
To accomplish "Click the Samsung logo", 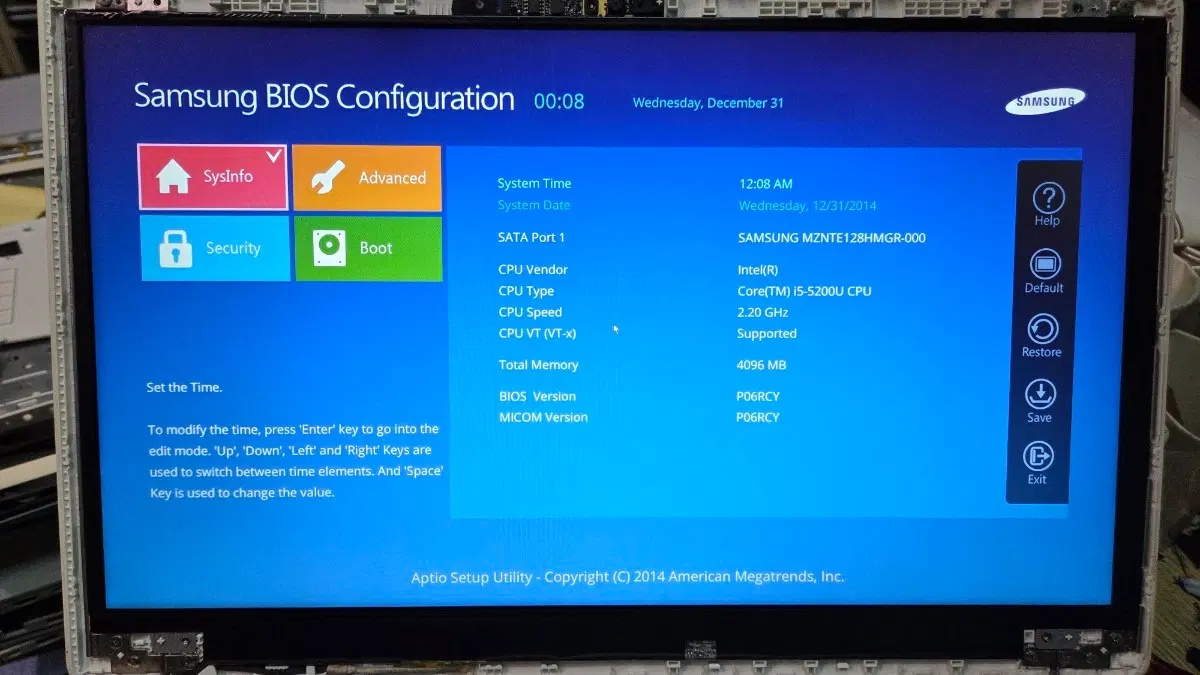I will coord(1045,102).
